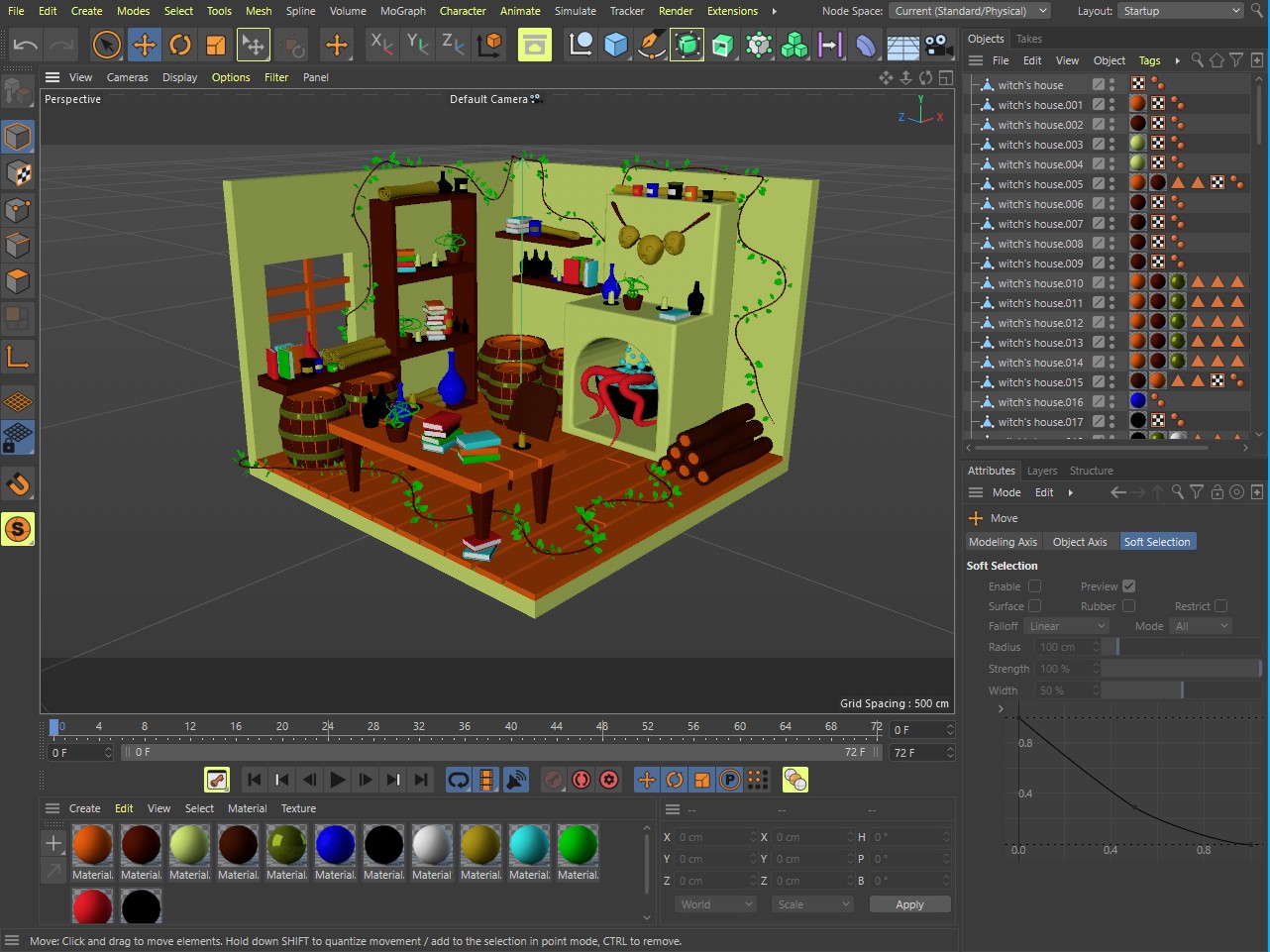Select the blue material sphere swatch
The height and width of the screenshot is (952, 1270).
click(x=335, y=845)
